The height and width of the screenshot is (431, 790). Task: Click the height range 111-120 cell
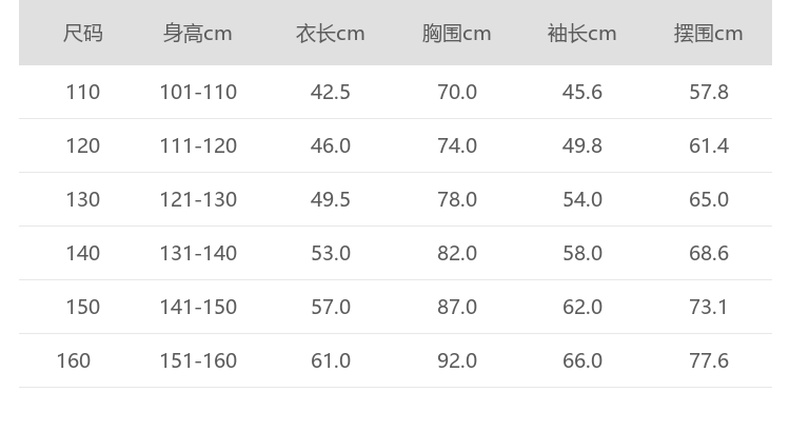click(198, 146)
